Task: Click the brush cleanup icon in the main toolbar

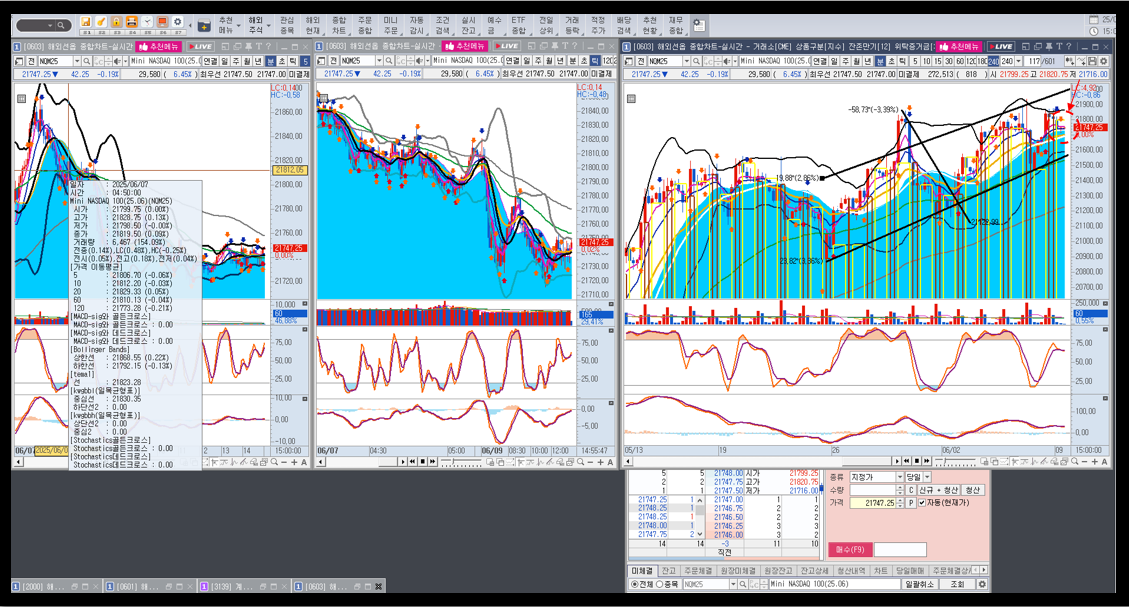Action: [101, 22]
